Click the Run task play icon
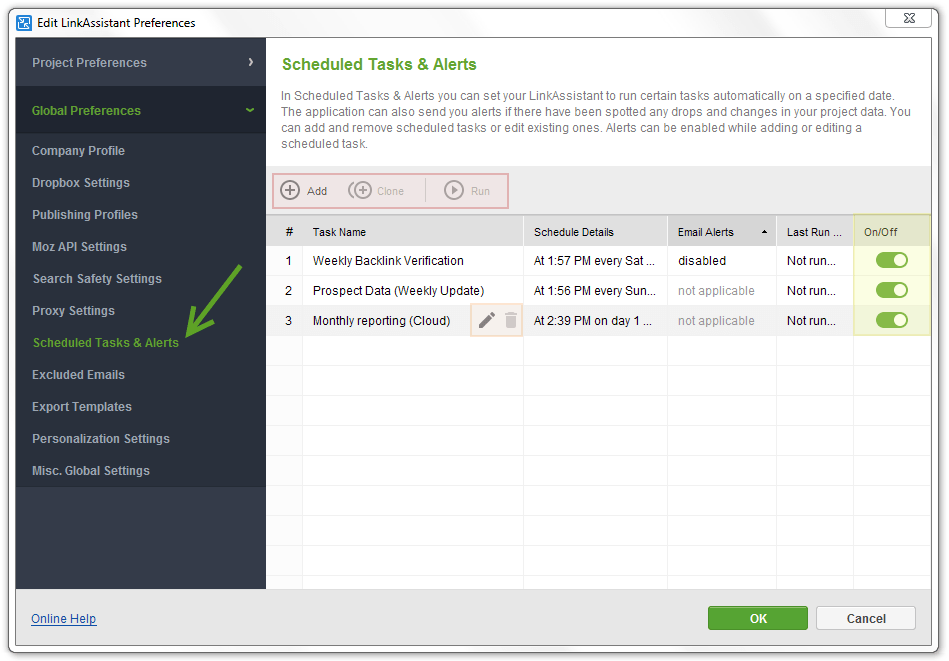Viewport: 949px width, 661px height. (x=454, y=191)
